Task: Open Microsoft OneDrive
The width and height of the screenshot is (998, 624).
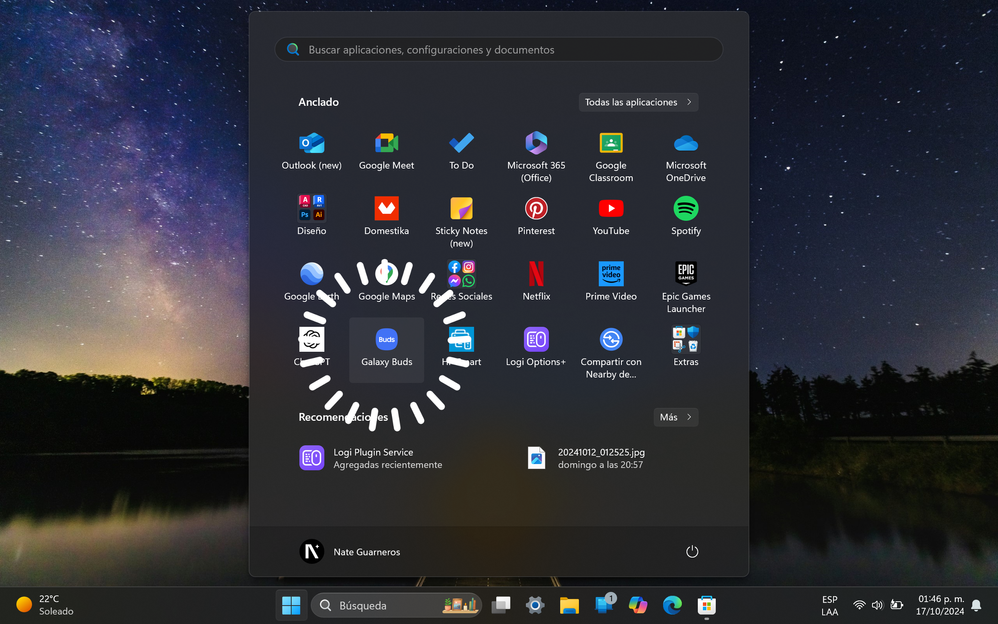Action: point(685,157)
